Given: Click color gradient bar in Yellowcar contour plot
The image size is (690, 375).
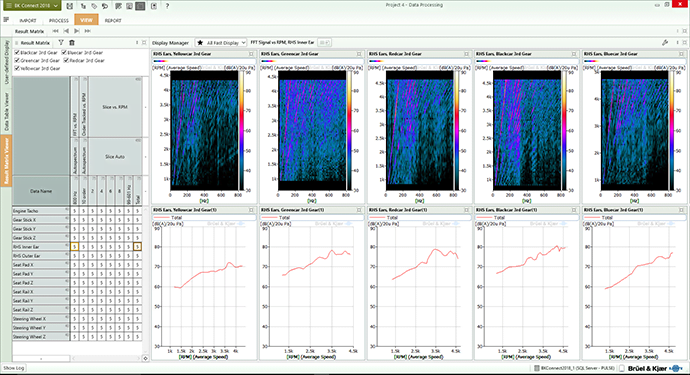Looking at the screenshot, I should pyautogui.click(x=160, y=61).
